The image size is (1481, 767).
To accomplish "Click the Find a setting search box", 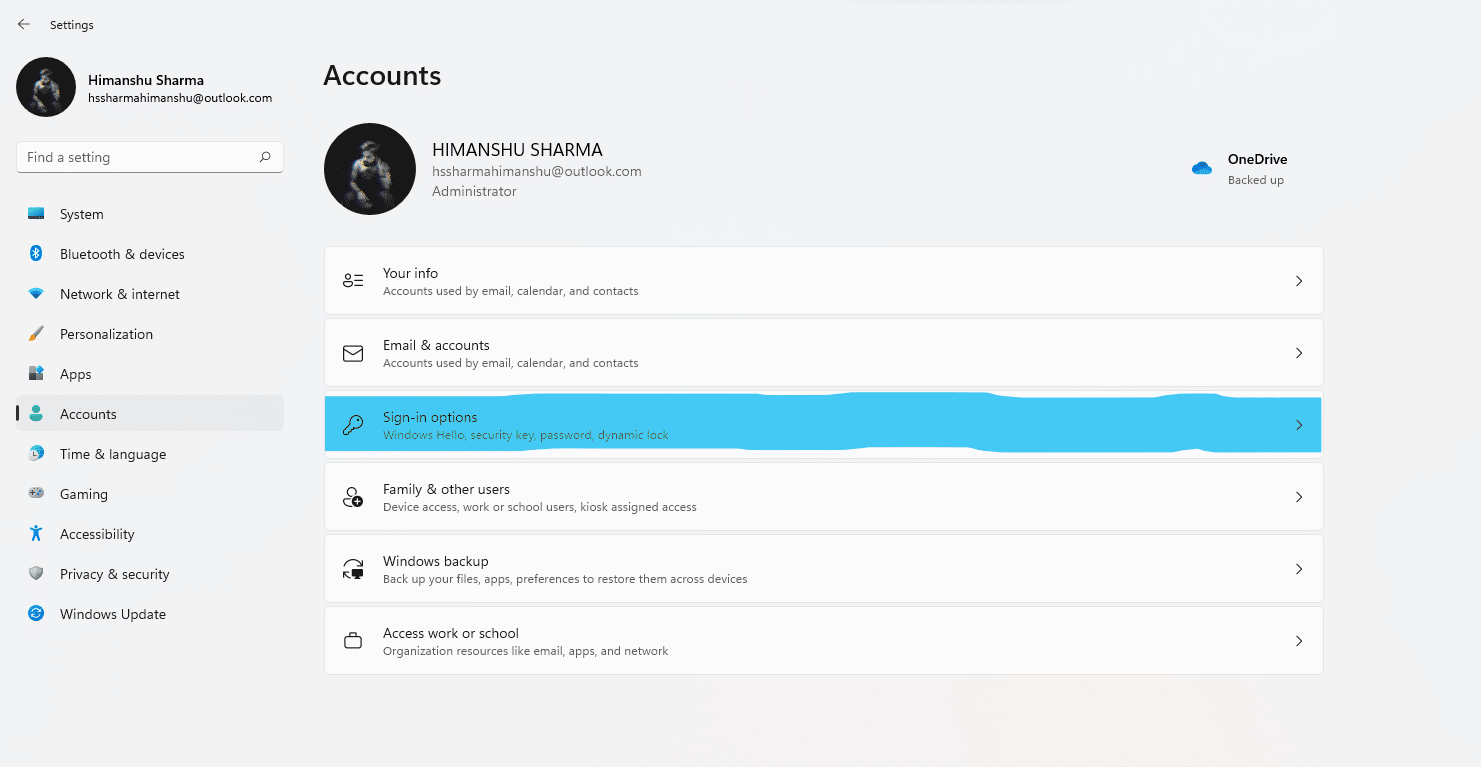I will 150,157.
